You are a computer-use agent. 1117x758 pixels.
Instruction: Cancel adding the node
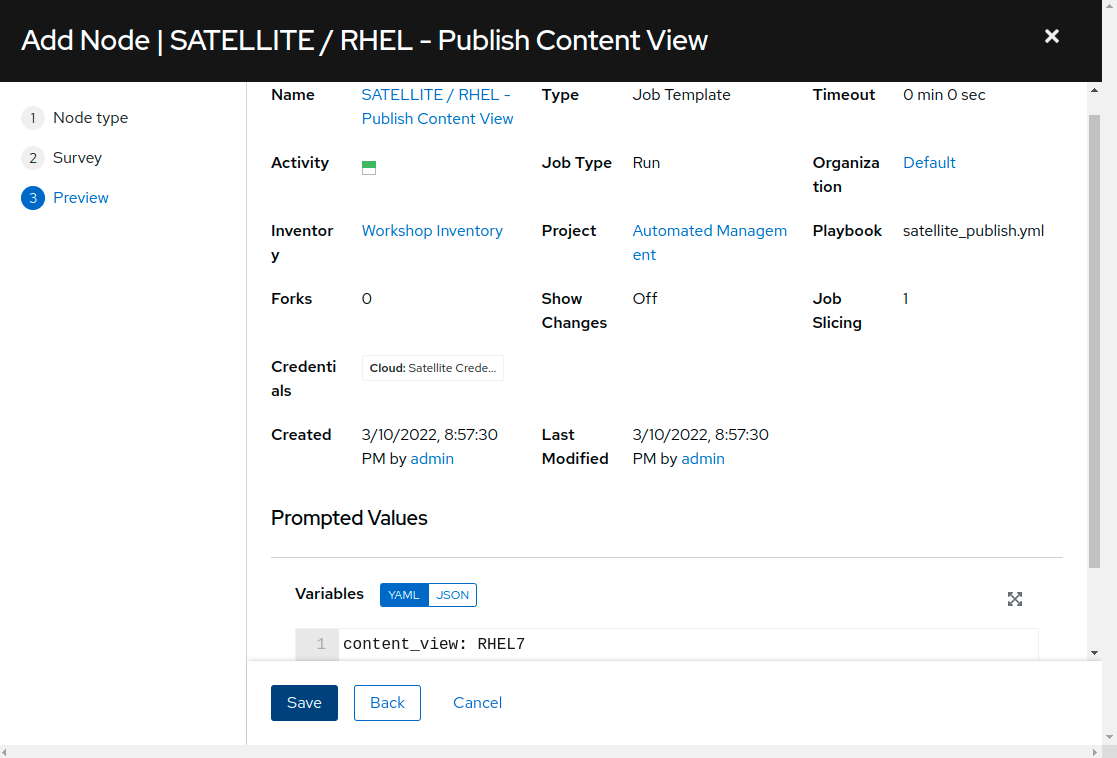pyautogui.click(x=477, y=702)
